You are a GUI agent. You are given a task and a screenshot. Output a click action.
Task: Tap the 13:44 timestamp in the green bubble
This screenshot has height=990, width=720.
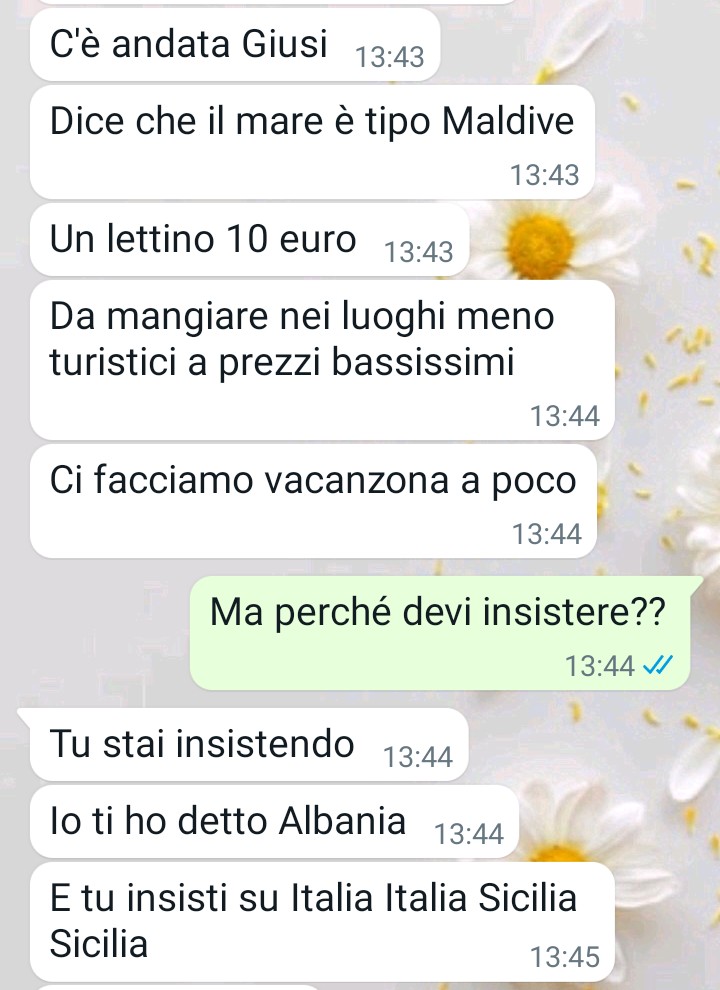(x=599, y=666)
